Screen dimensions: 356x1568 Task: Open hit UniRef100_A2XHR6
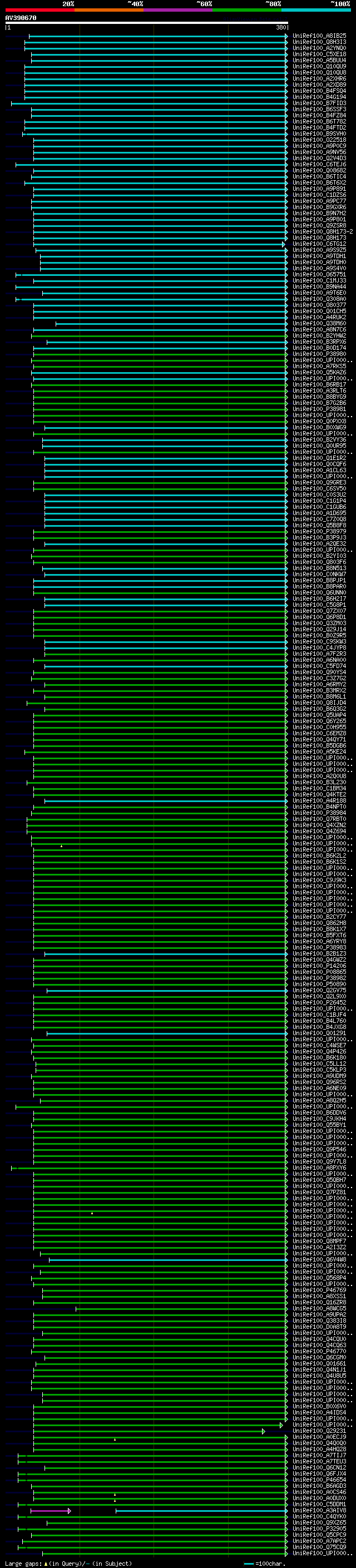[x=319, y=78]
